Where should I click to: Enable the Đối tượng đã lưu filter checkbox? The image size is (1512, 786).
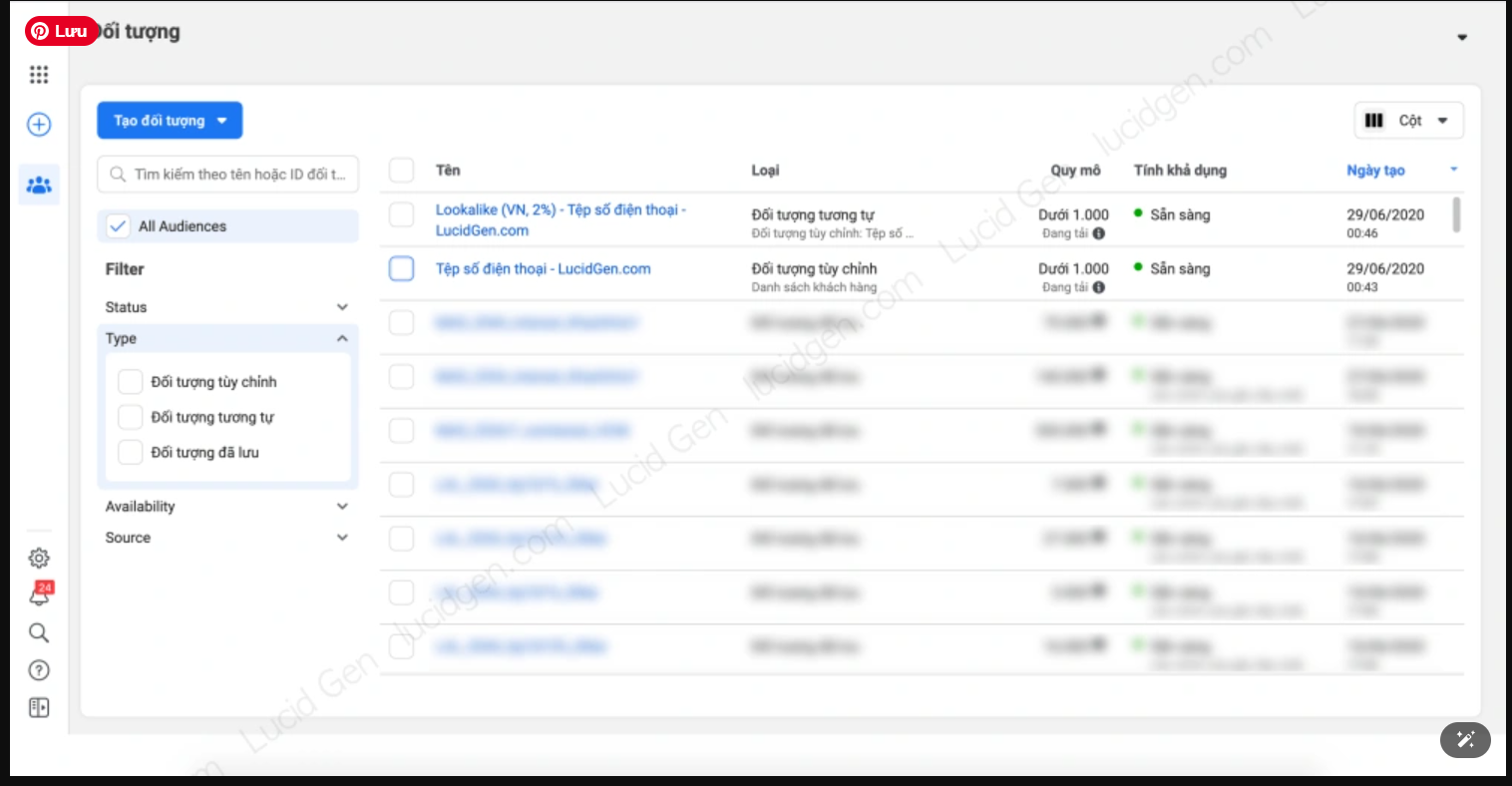point(130,452)
